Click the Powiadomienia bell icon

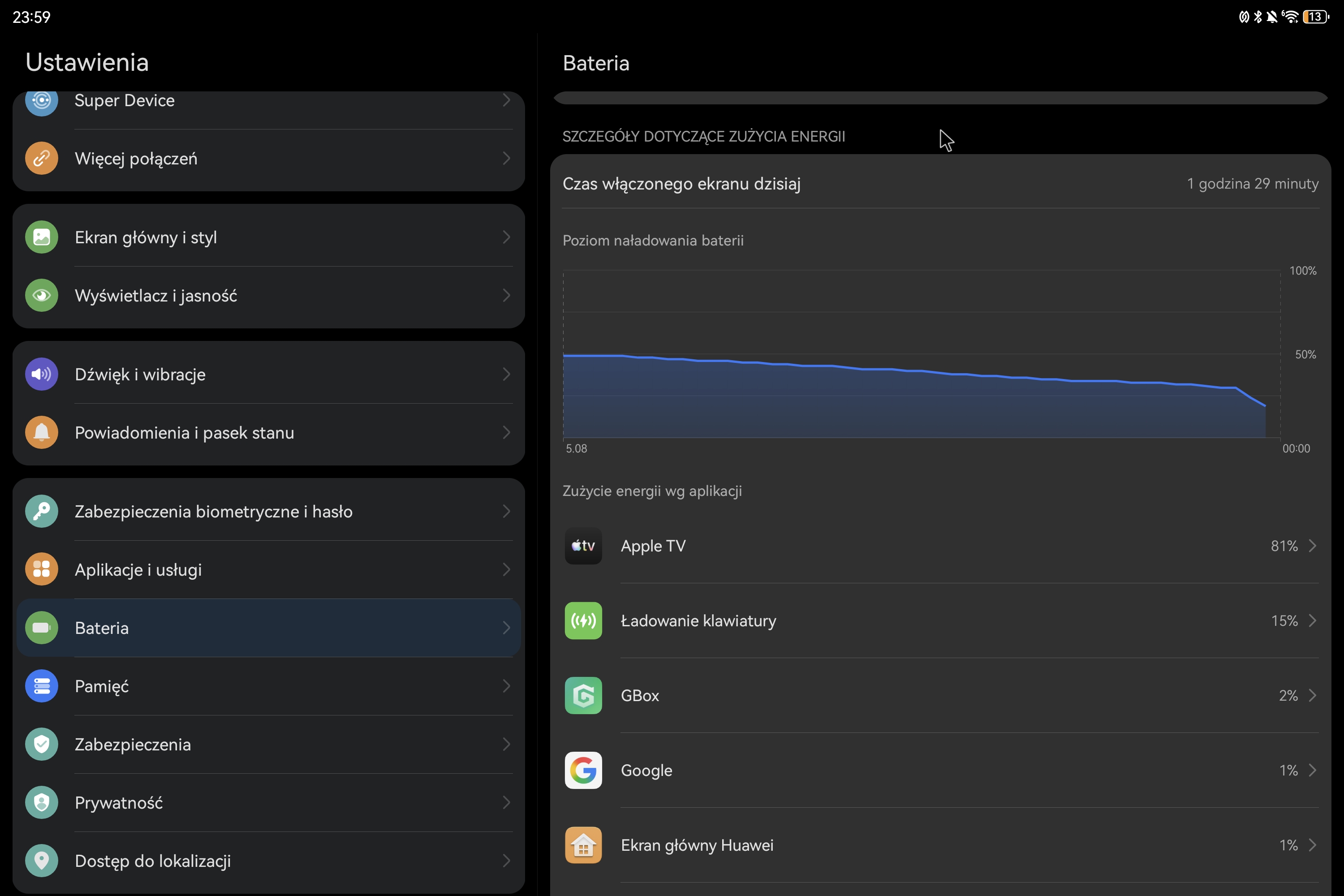tap(41, 433)
